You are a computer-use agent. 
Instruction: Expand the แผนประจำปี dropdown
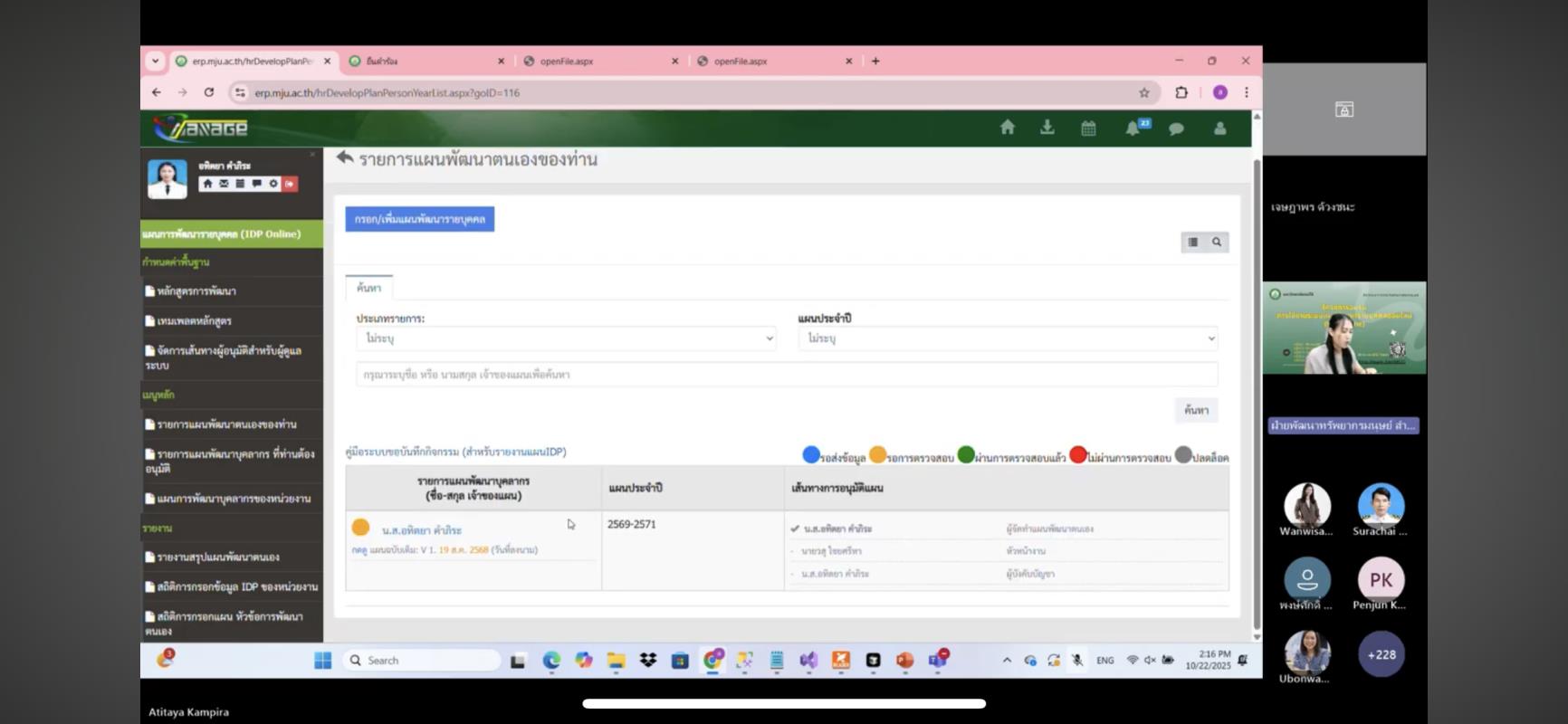pos(1008,338)
